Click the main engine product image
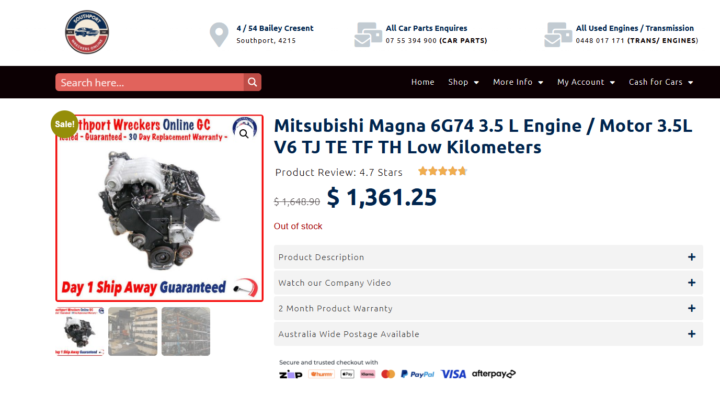Screen dimensions: 720x405 pos(159,208)
